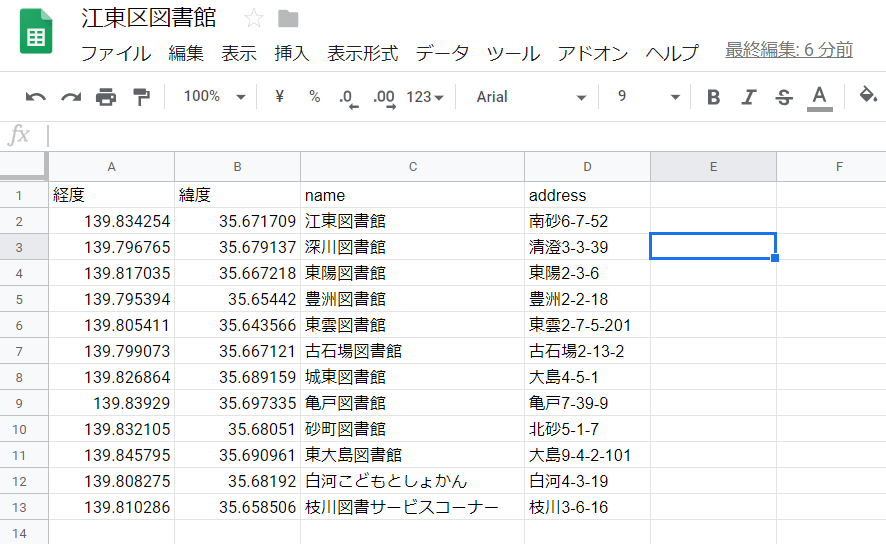Click the redo arrow icon

tap(71, 97)
